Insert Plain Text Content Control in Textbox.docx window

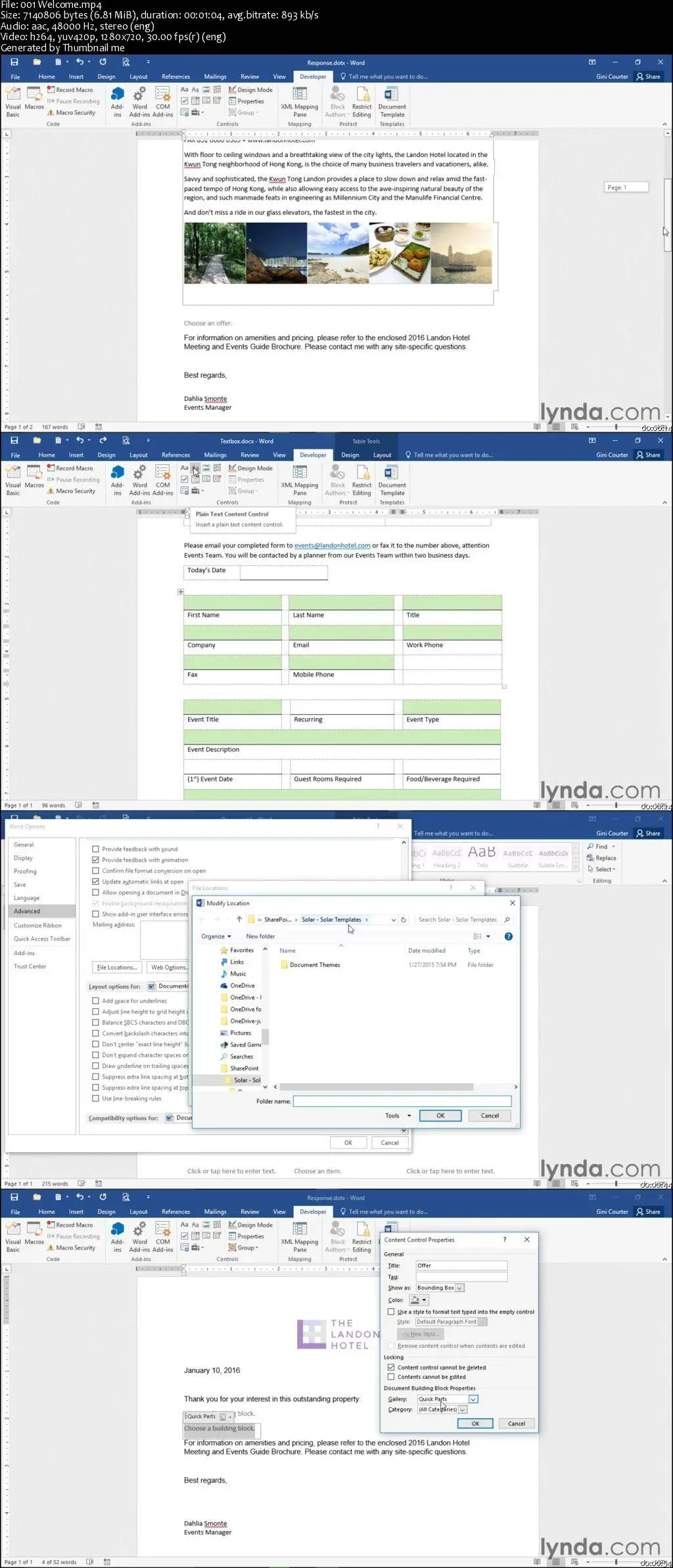[x=195, y=468]
